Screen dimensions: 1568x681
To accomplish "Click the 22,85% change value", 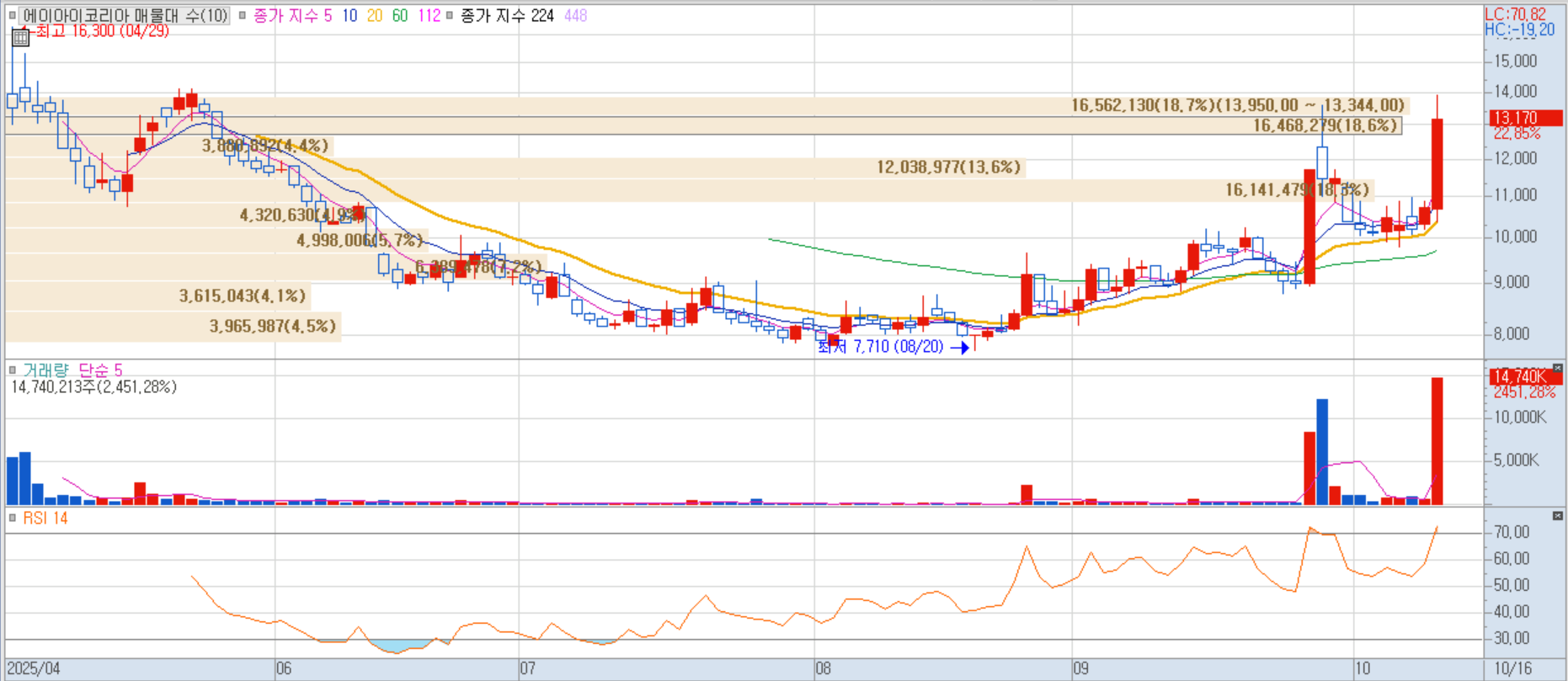I will pyautogui.click(x=1517, y=133).
